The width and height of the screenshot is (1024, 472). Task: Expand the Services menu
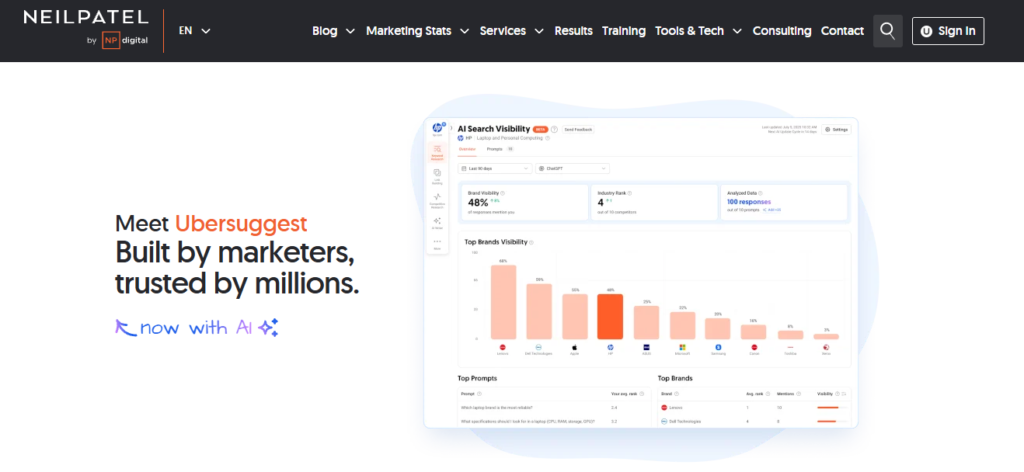coord(511,31)
